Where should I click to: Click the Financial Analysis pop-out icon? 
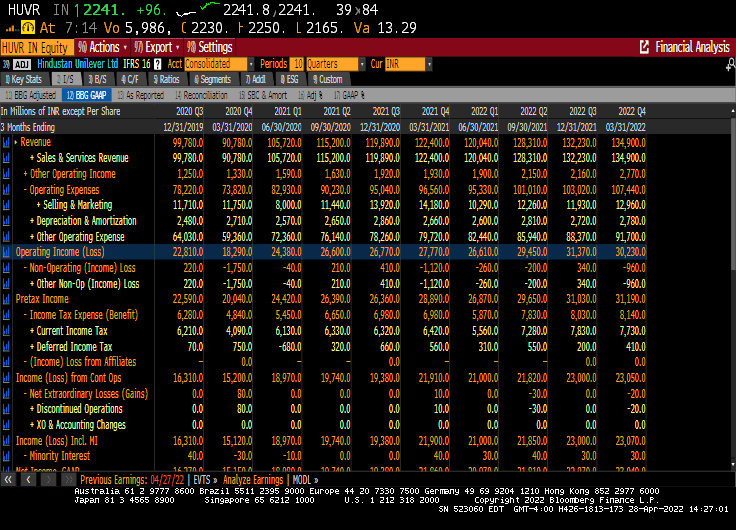click(x=644, y=47)
